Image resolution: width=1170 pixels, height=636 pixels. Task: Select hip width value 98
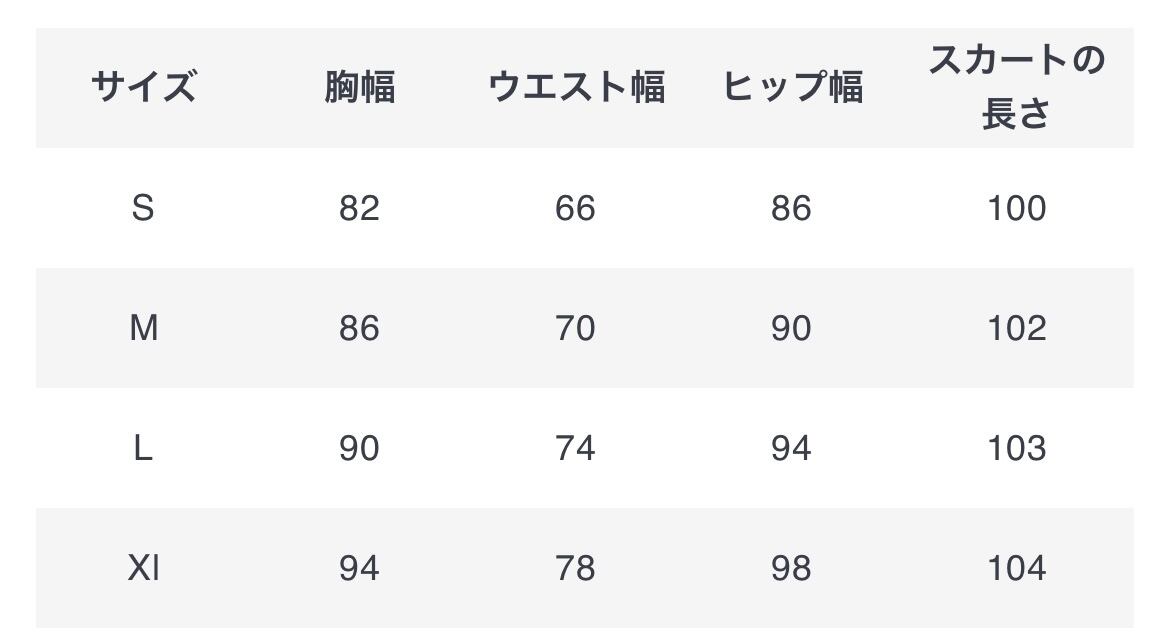tap(791, 568)
